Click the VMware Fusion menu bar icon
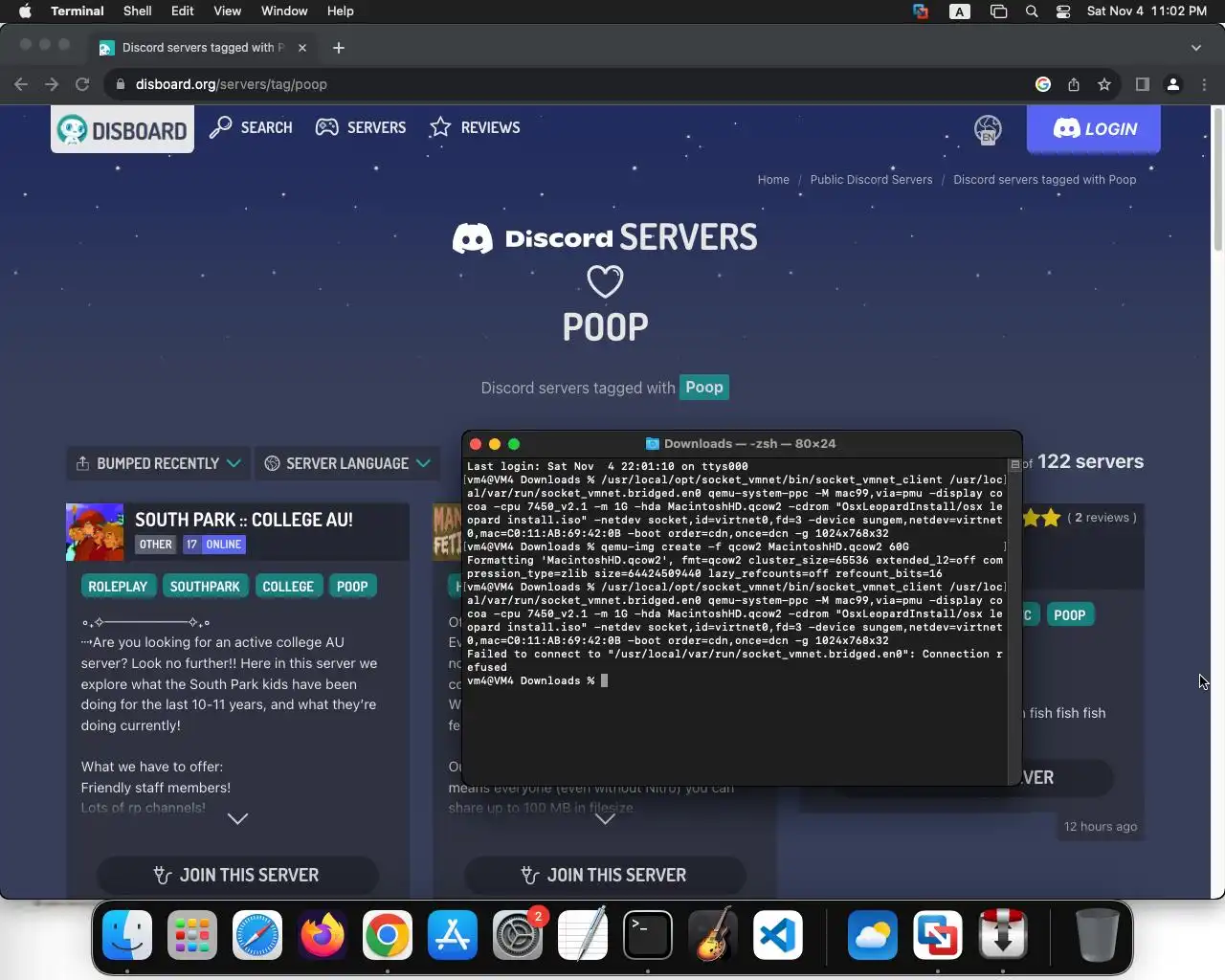Viewport: 1225px width, 980px height. point(921,11)
